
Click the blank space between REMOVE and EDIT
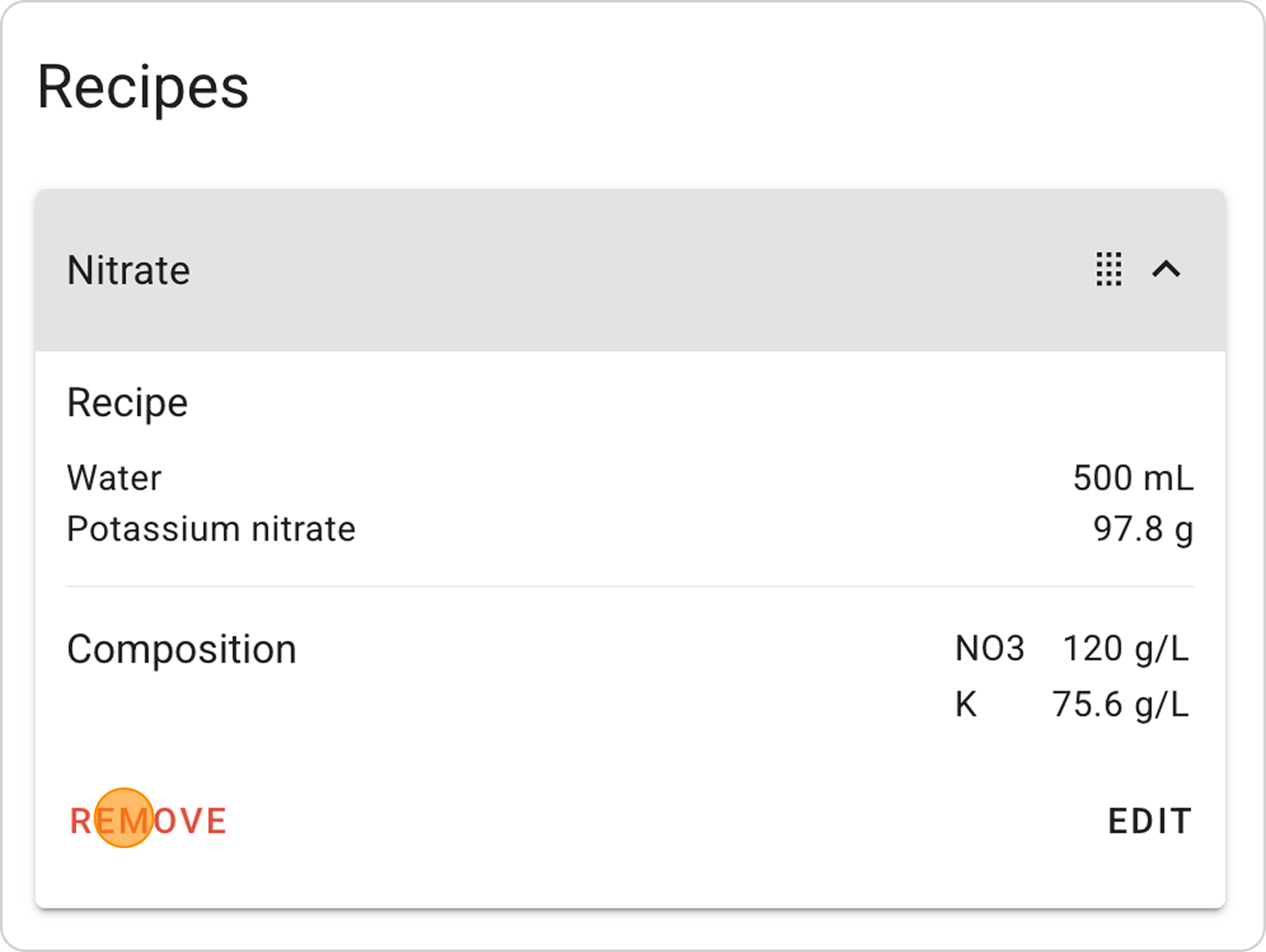tap(665, 821)
